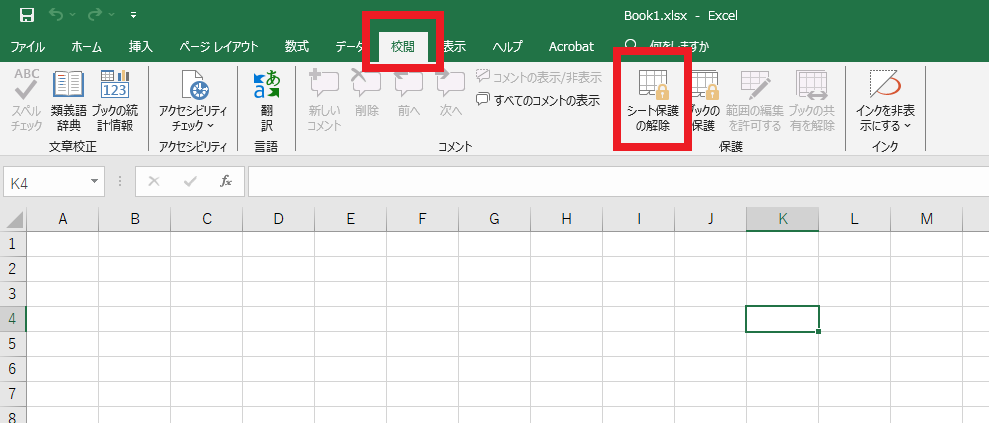Image resolution: width=989 pixels, height=423 pixels.
Task: Go to previous comment with 前へ
Action: click(409, 94)
